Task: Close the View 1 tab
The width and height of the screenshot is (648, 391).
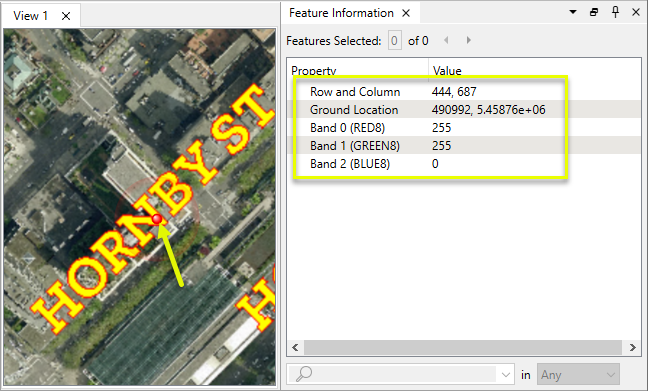Action: [x=66, y=16]
